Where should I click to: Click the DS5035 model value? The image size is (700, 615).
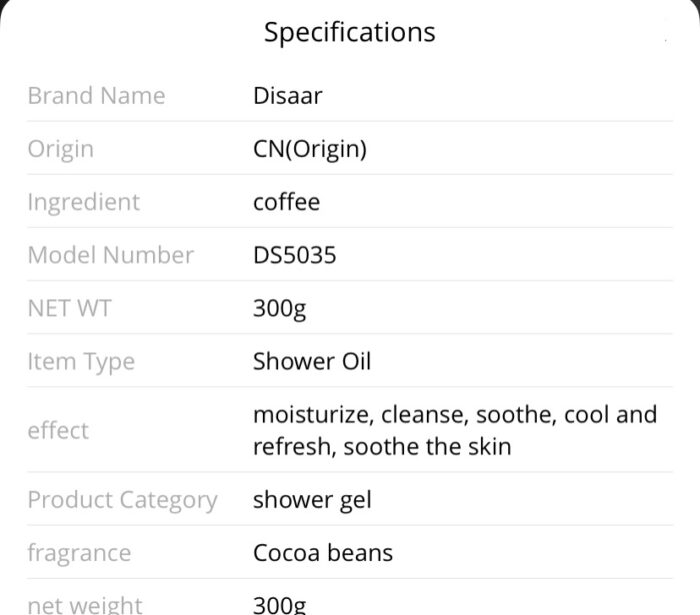[x=294, y=255]
